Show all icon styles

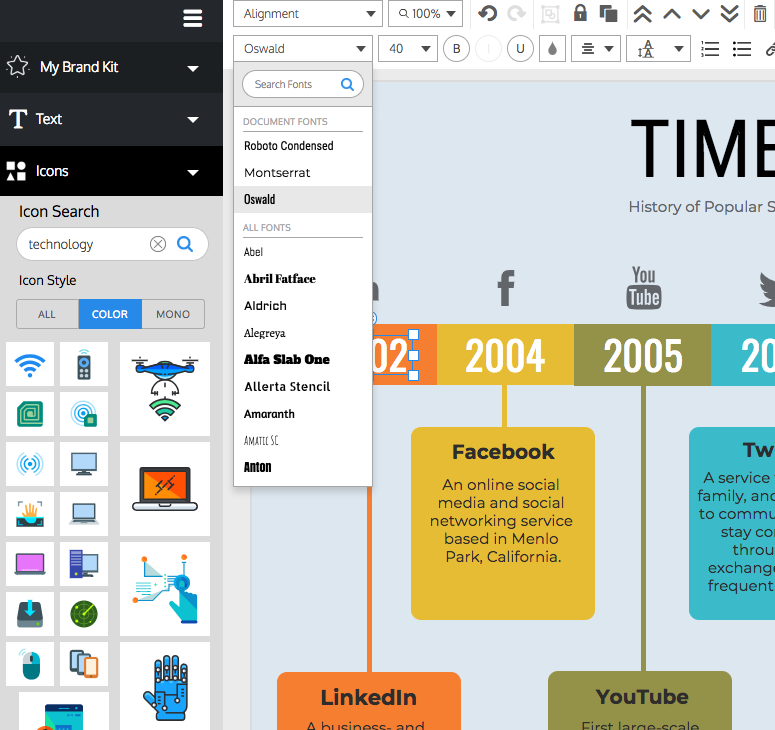(x=47, y=314)
